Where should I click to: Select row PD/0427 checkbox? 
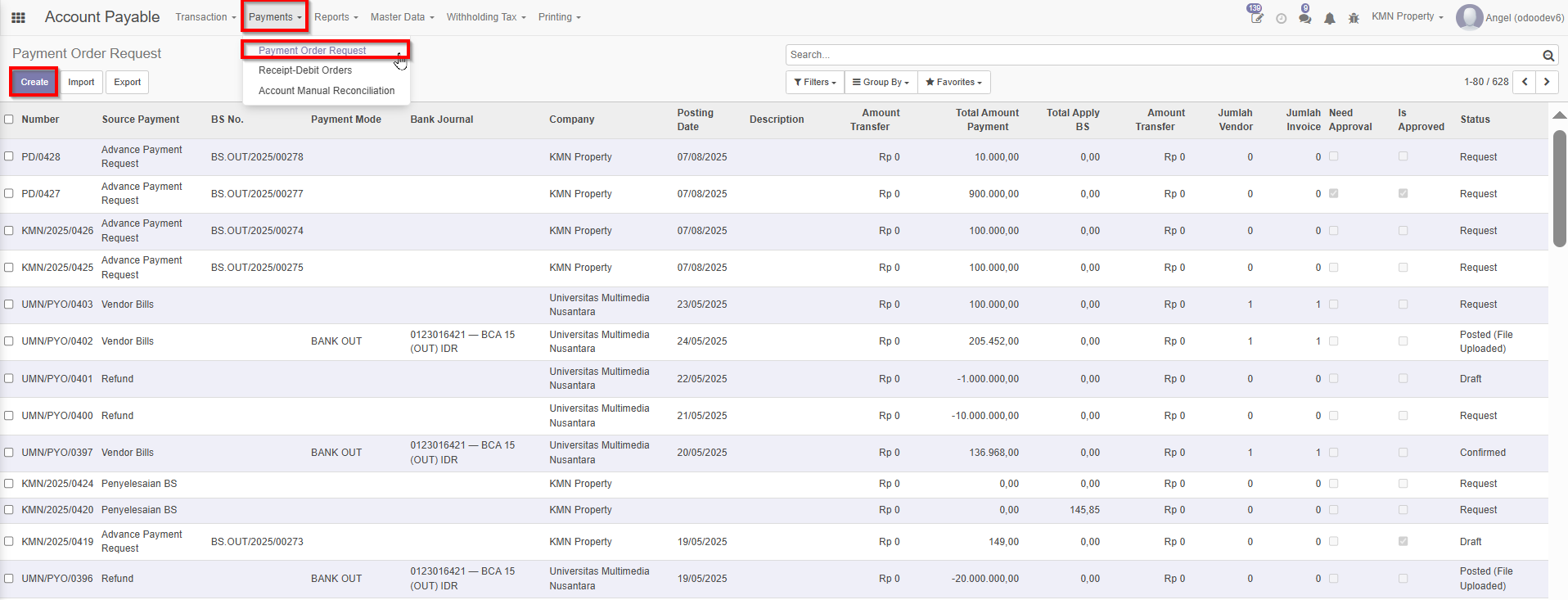[9, 193]
